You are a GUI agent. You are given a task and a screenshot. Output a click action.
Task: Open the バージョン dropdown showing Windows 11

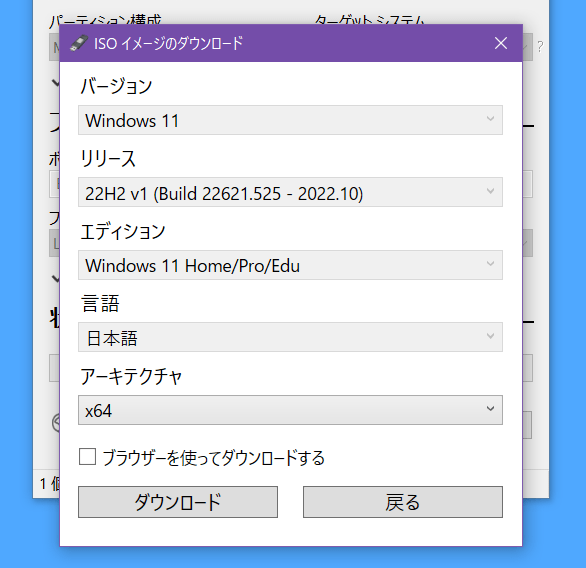290,120
